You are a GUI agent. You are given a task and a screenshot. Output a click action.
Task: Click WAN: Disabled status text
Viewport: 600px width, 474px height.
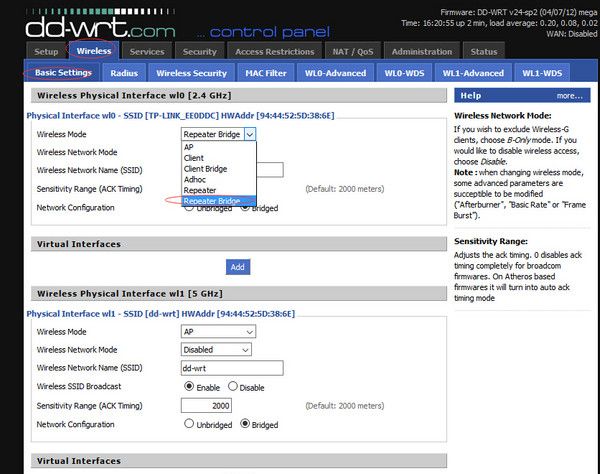point(572,34)
